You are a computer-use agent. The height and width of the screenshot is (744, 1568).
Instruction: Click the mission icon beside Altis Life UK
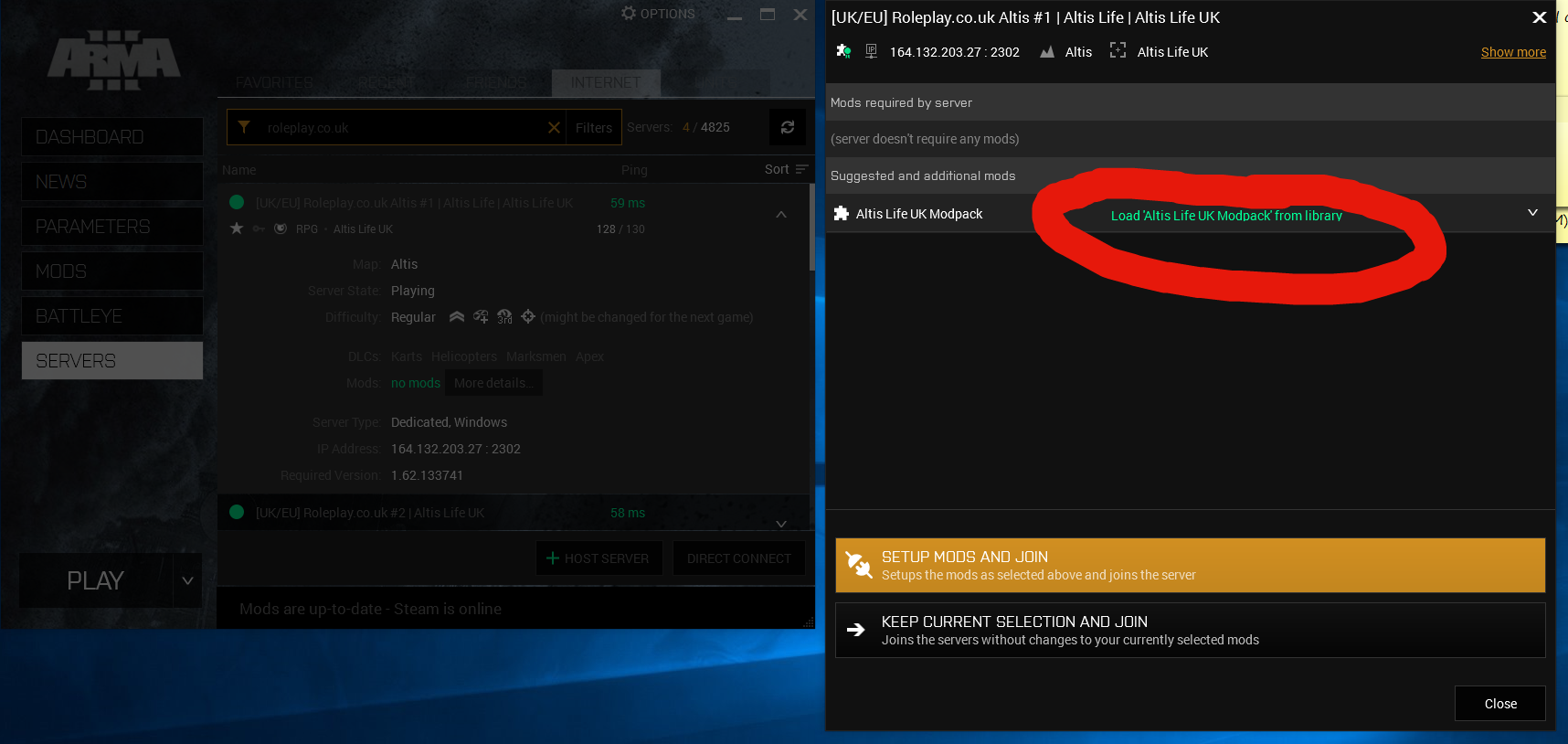click(x=1118, y=50)
